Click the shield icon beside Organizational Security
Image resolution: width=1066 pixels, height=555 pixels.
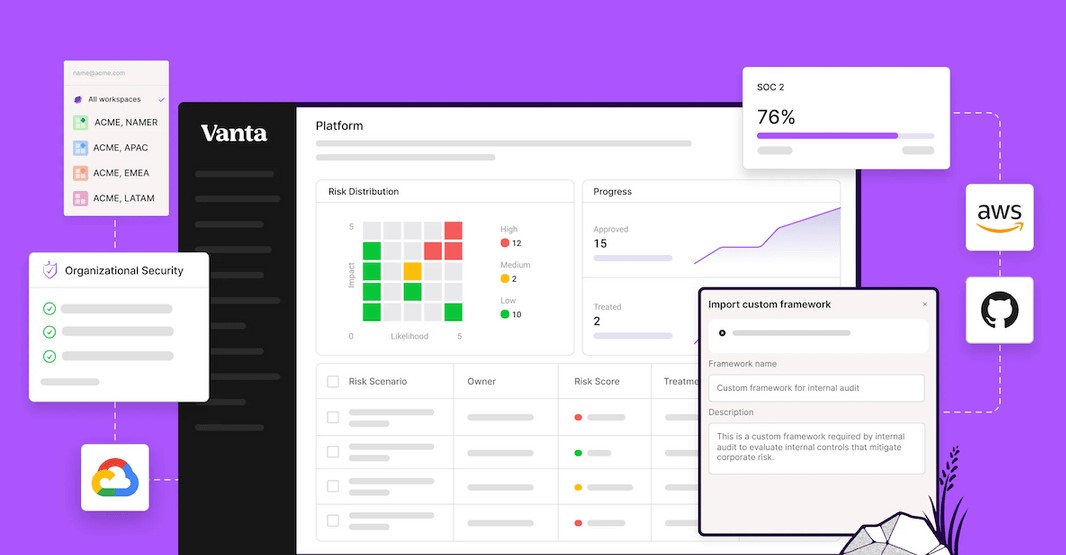pyautogui.click(x=50, y=270)
